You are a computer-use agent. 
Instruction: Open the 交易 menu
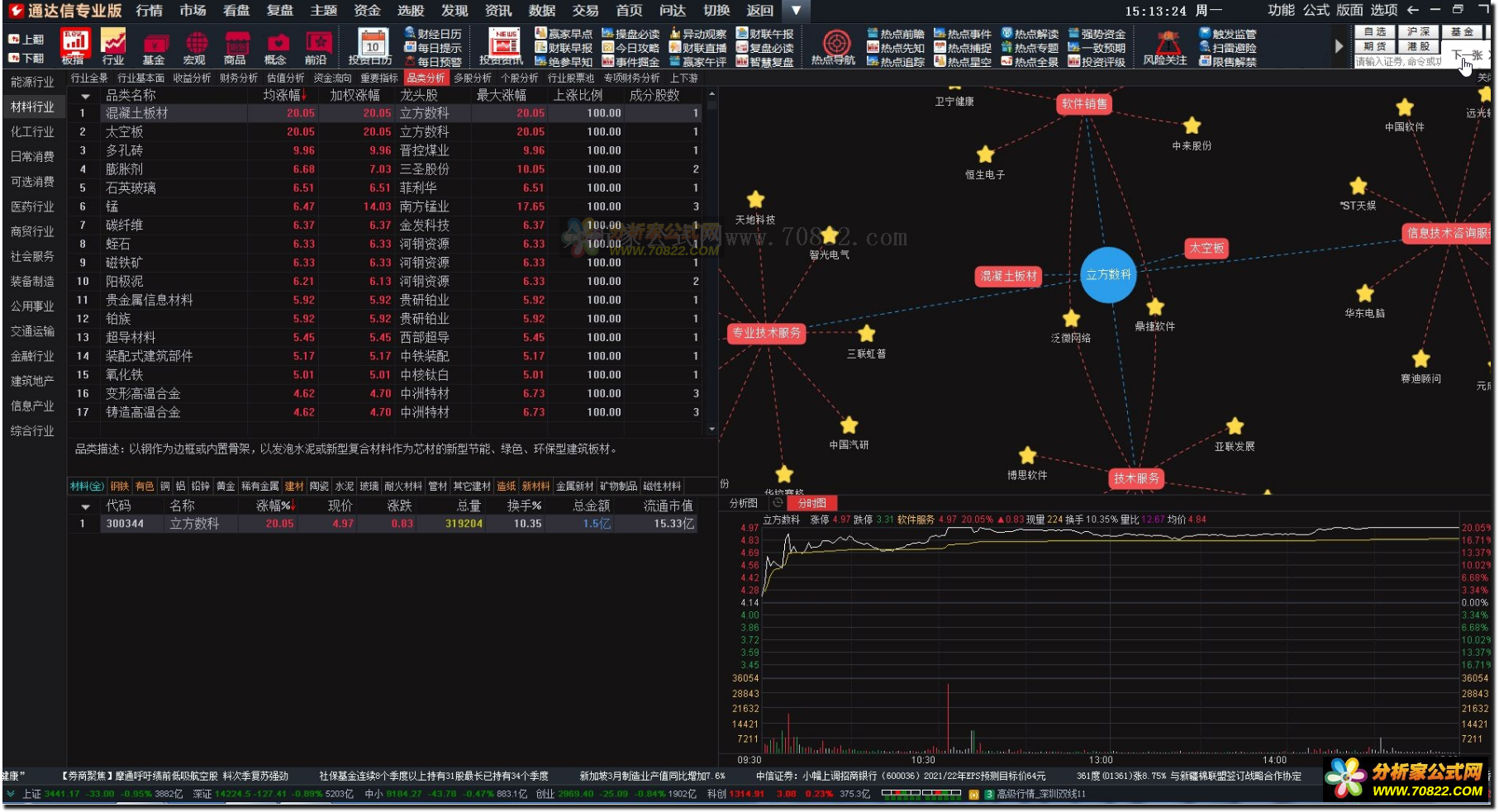click(585, 11)
